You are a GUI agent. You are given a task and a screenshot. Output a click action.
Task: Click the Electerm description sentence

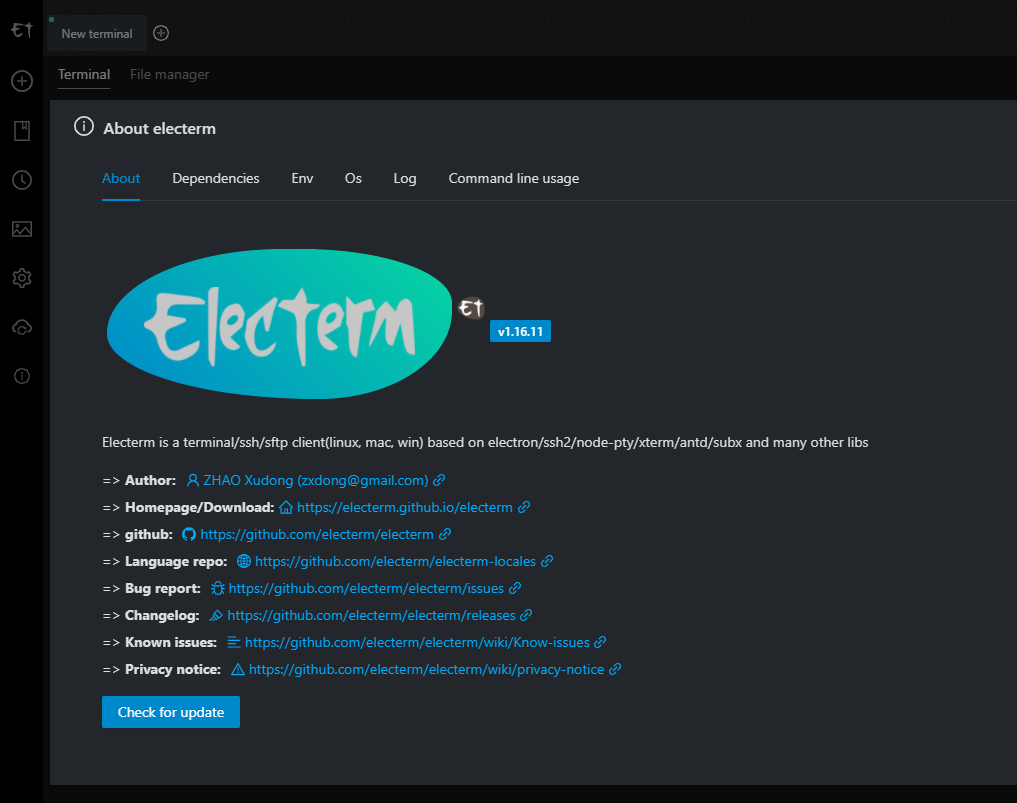[485, 442]
